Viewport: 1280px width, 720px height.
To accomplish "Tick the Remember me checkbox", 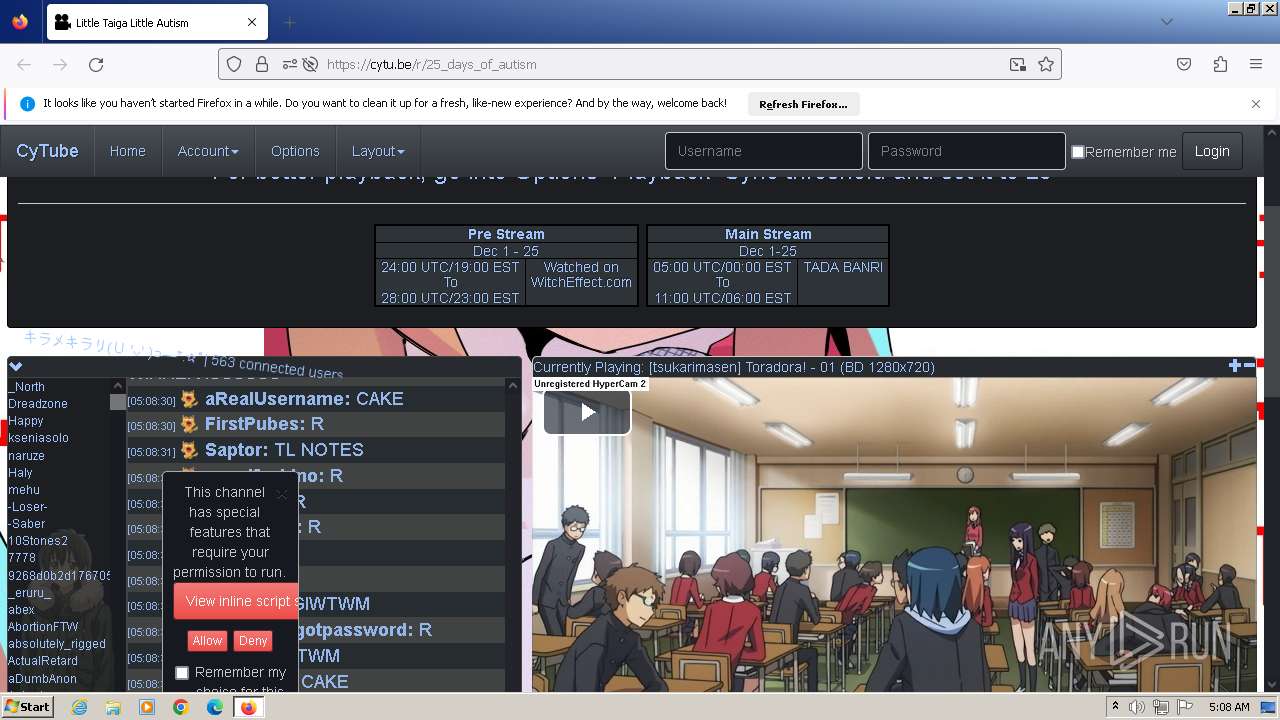I will pos(1078,152).
